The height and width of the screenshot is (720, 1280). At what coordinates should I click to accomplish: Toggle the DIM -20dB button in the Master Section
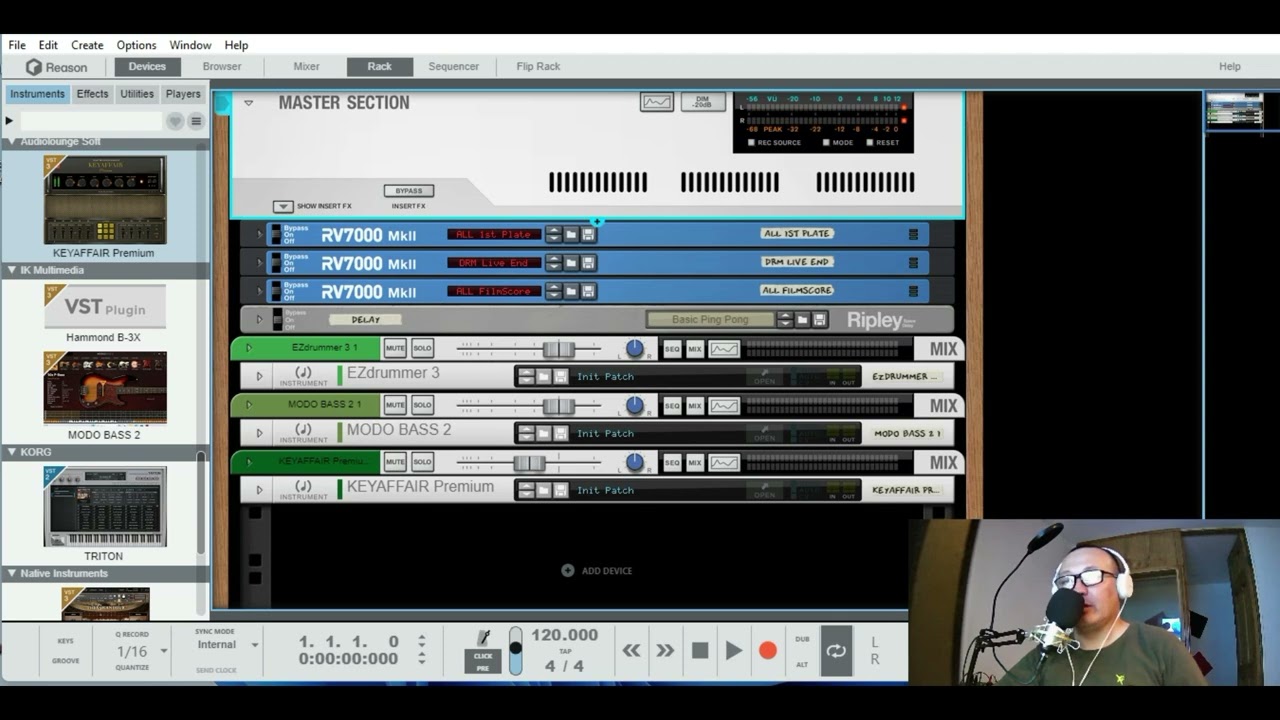(x=703, y=102)
